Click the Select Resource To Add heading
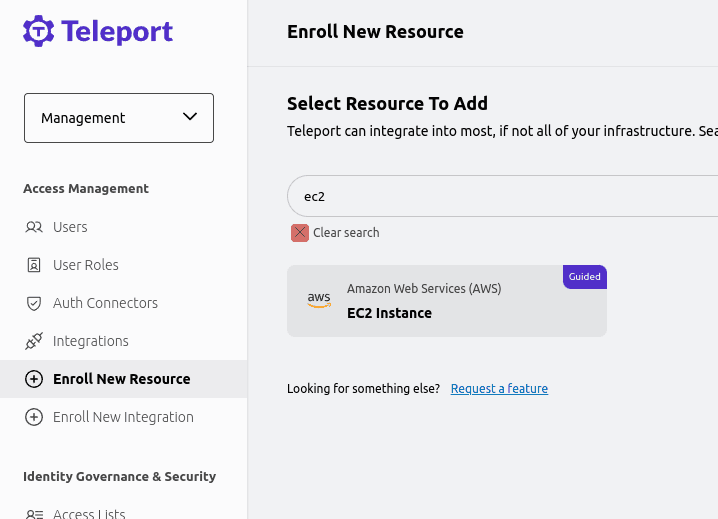Viewport: 718px width, 519px height. coord(387,104)
